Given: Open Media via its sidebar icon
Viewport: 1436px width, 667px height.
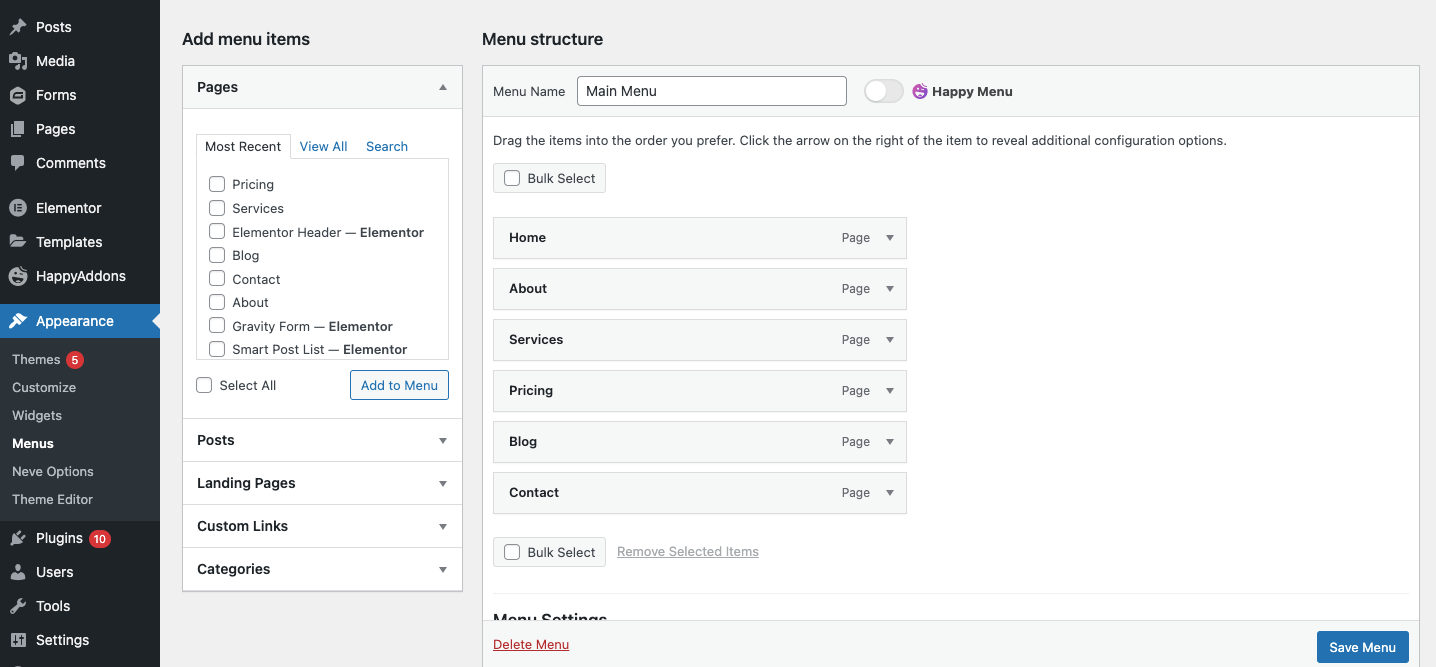Looking at the screenshot, I should tap(18, 61).
